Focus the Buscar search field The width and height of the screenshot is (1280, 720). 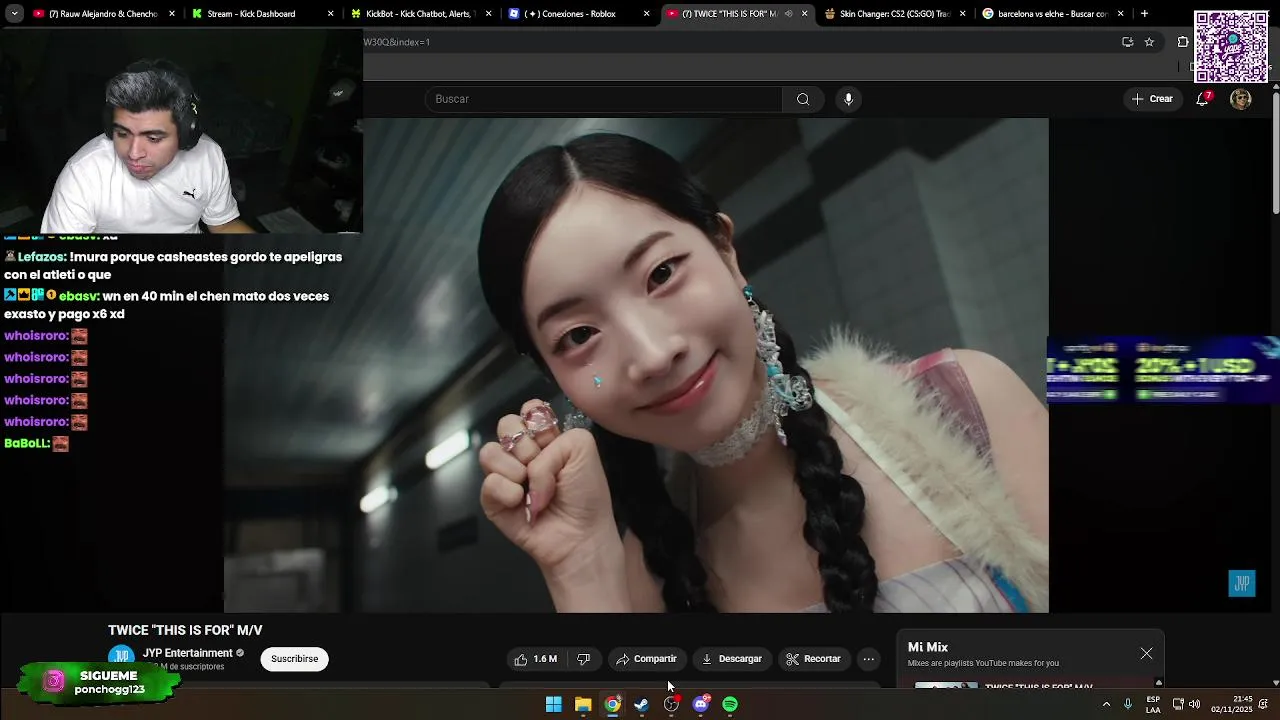click(x=604, y=99)
